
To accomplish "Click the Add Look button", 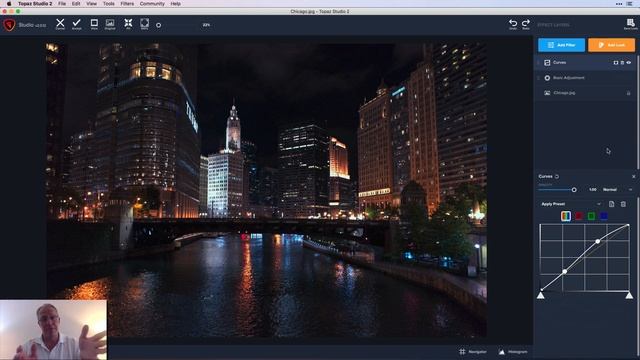I will tap(611, 45).
